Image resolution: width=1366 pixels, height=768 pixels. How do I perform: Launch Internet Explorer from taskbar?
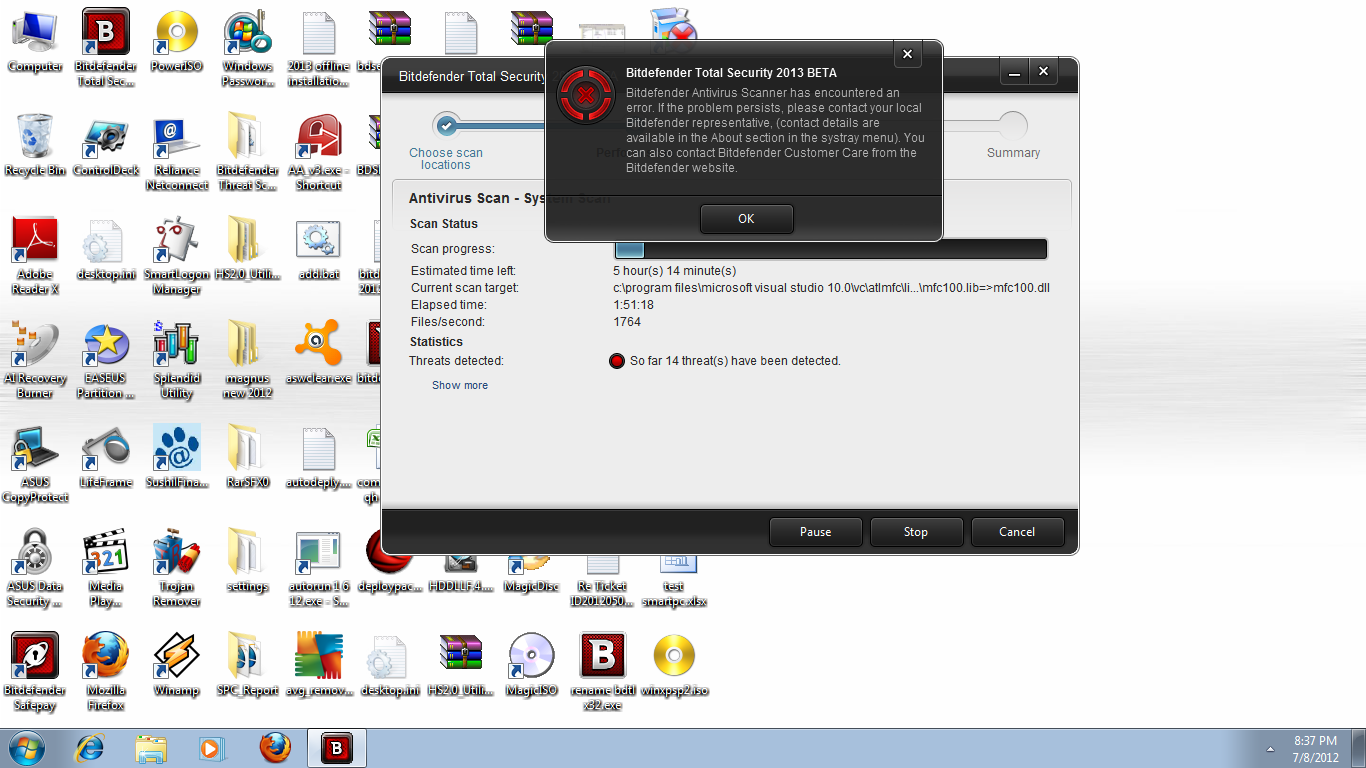(90, 748)
